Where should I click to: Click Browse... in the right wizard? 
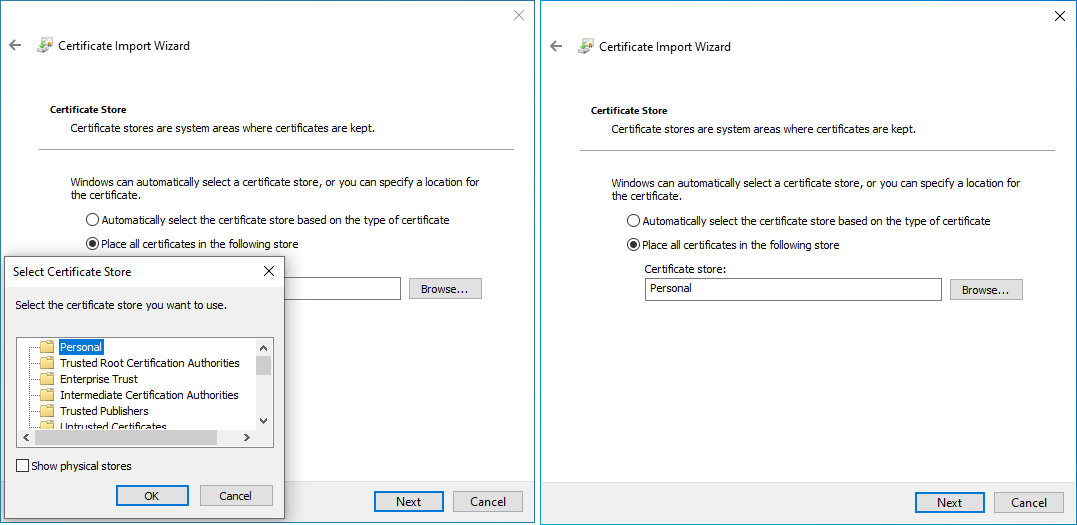point(985,290)
